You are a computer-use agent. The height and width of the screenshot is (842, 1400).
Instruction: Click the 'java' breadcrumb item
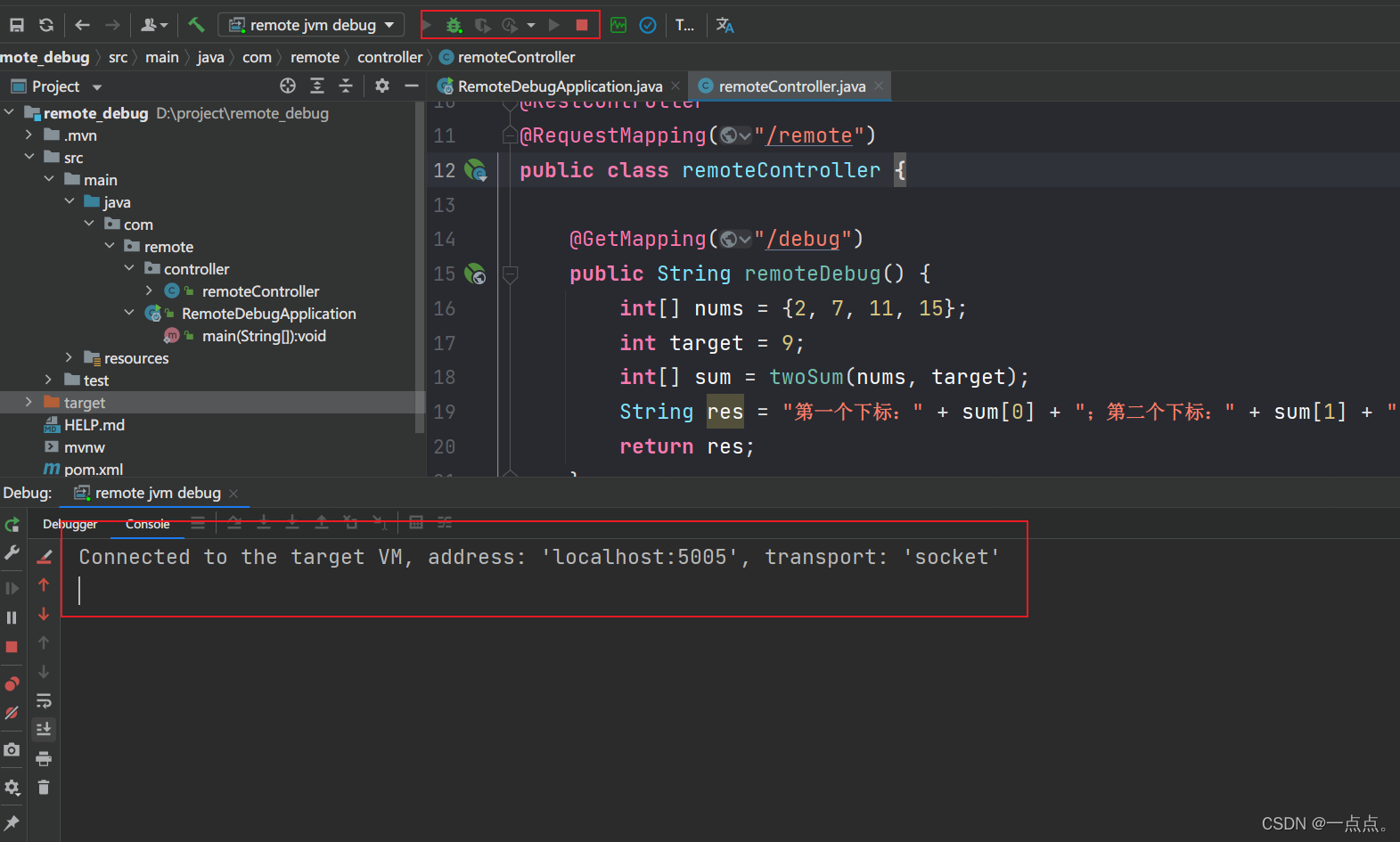(x=210, y=57)
